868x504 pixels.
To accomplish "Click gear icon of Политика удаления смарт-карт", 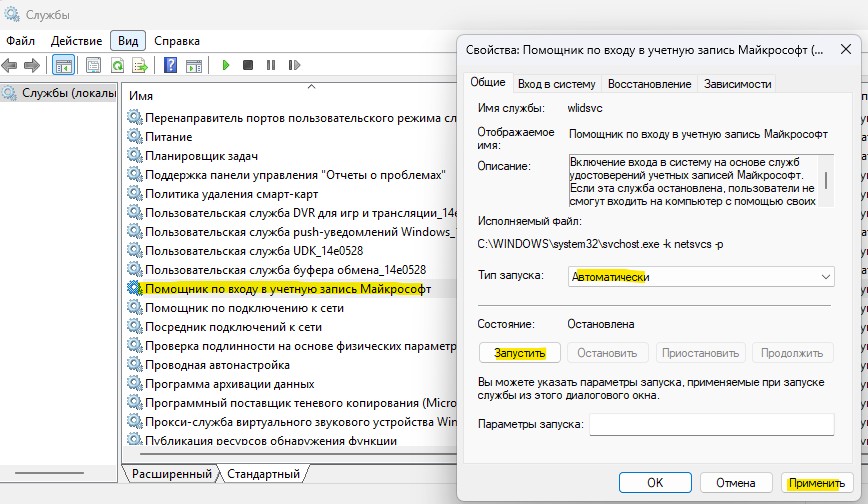I will 135,194.
